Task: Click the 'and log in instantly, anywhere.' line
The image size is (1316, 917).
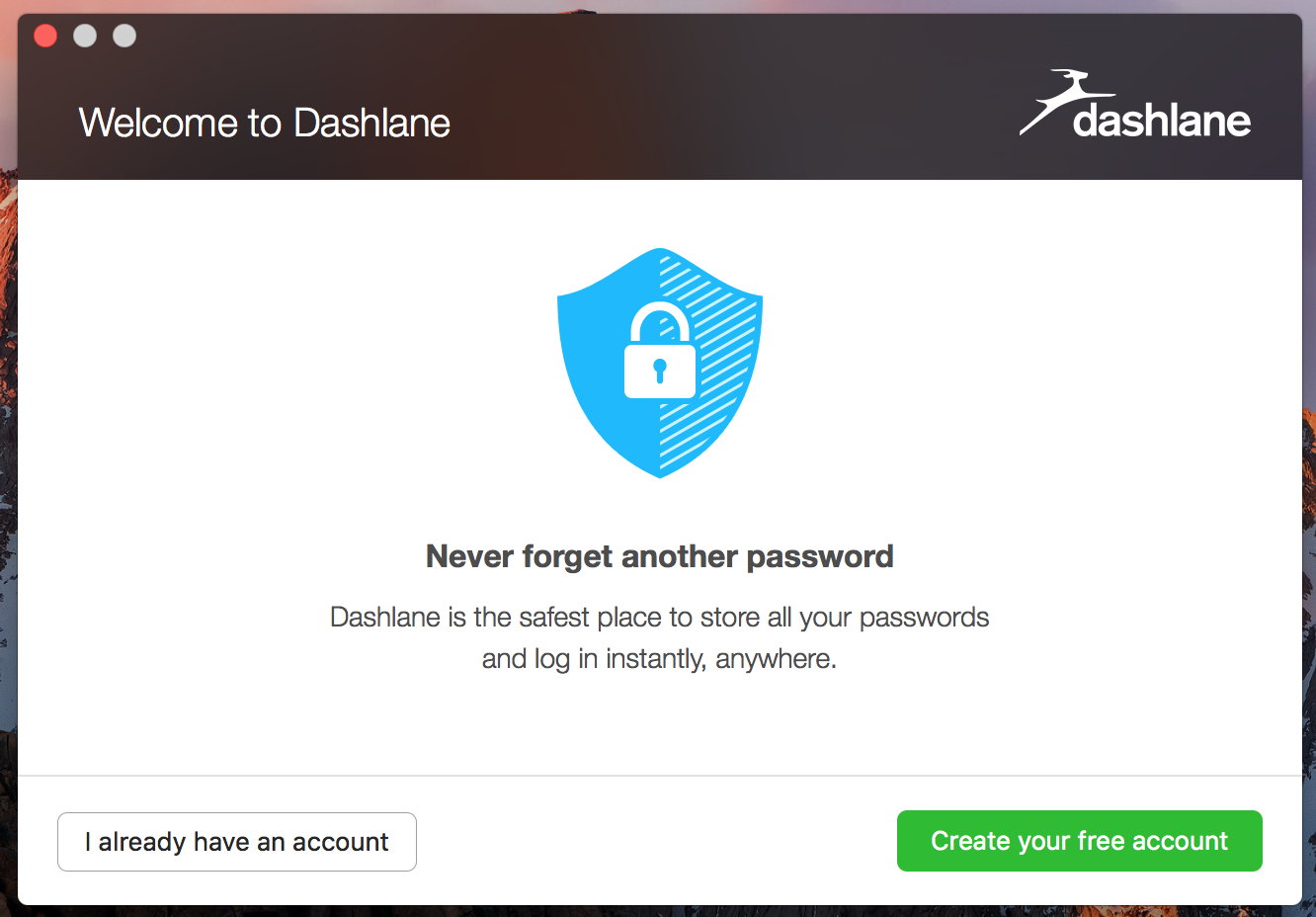Action: [x=659, y=659]
